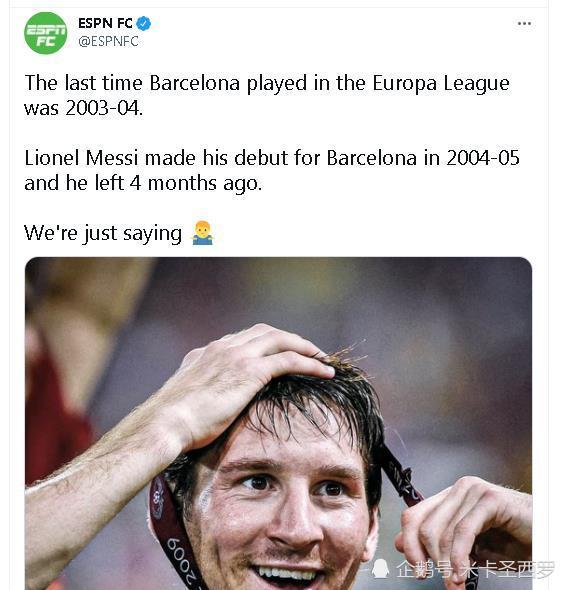Click the "2004-05" season text
The height and width of the screenshot is (590, 569).
pos(483,158)
